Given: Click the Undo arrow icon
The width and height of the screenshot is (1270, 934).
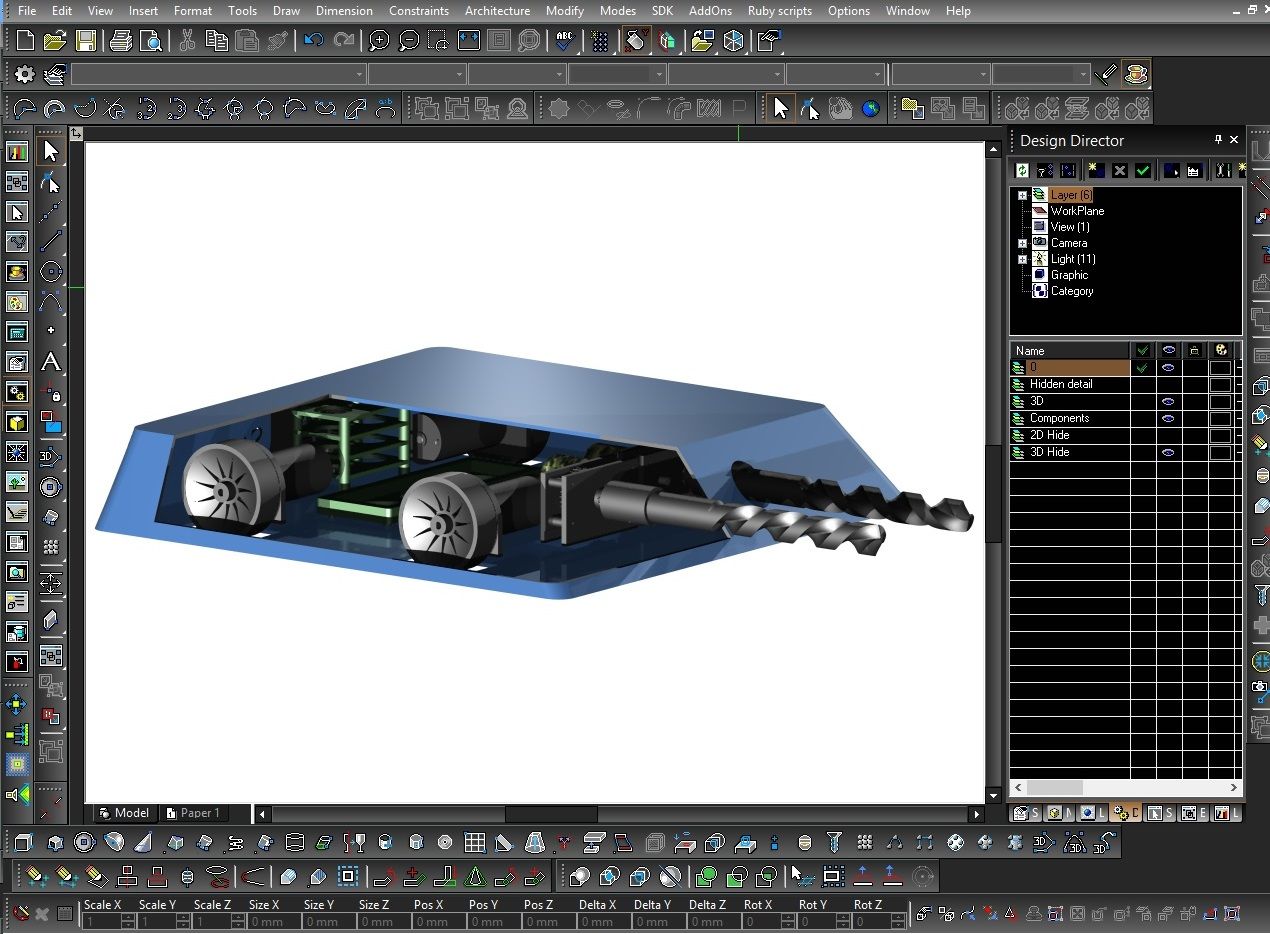Looking at the screenshot, I should pyautogui.click(x=313, y=41).
